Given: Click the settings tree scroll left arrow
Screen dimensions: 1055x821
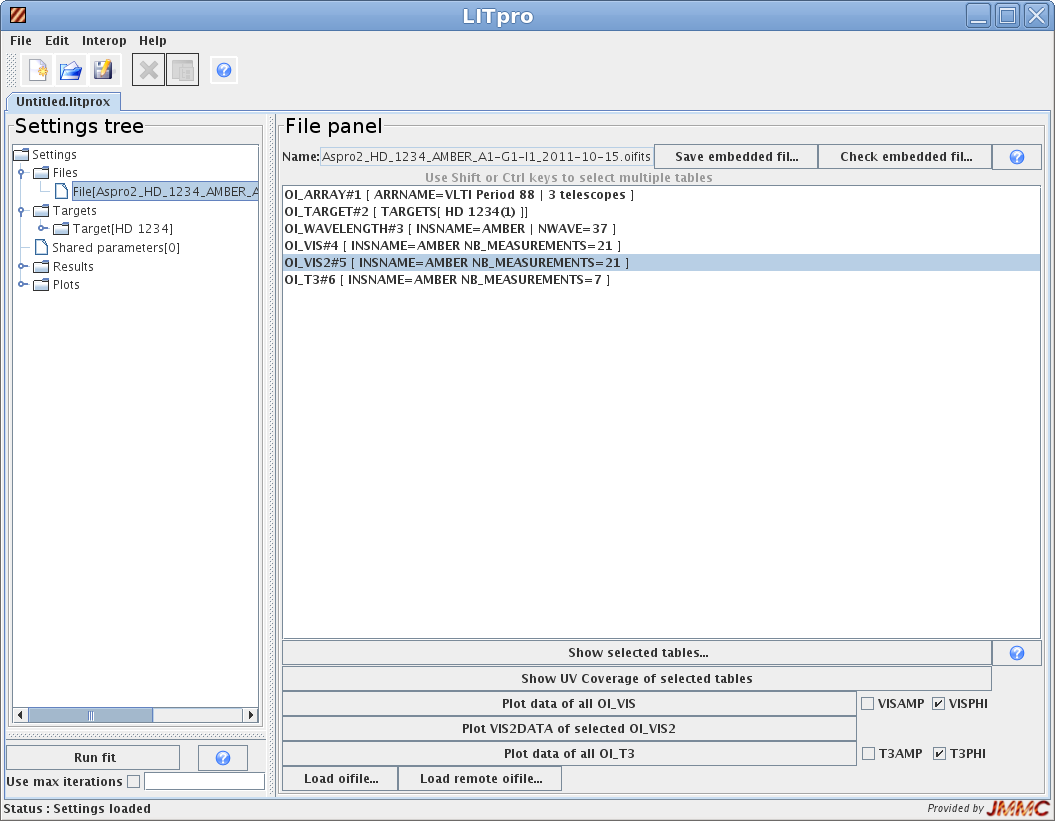Looking at the screenshot, I should click(x=20, y=715).
